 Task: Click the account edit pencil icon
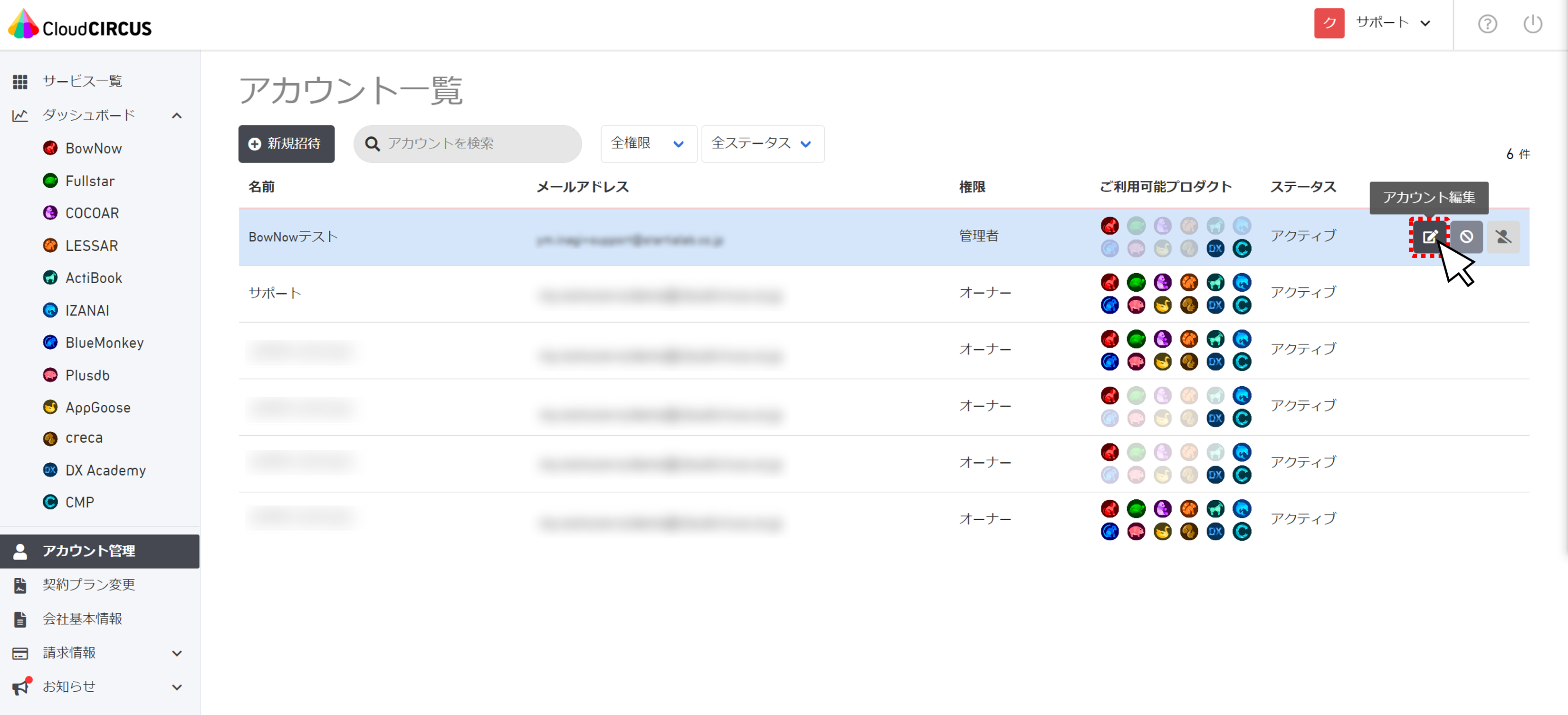(x=1429, y=237)
